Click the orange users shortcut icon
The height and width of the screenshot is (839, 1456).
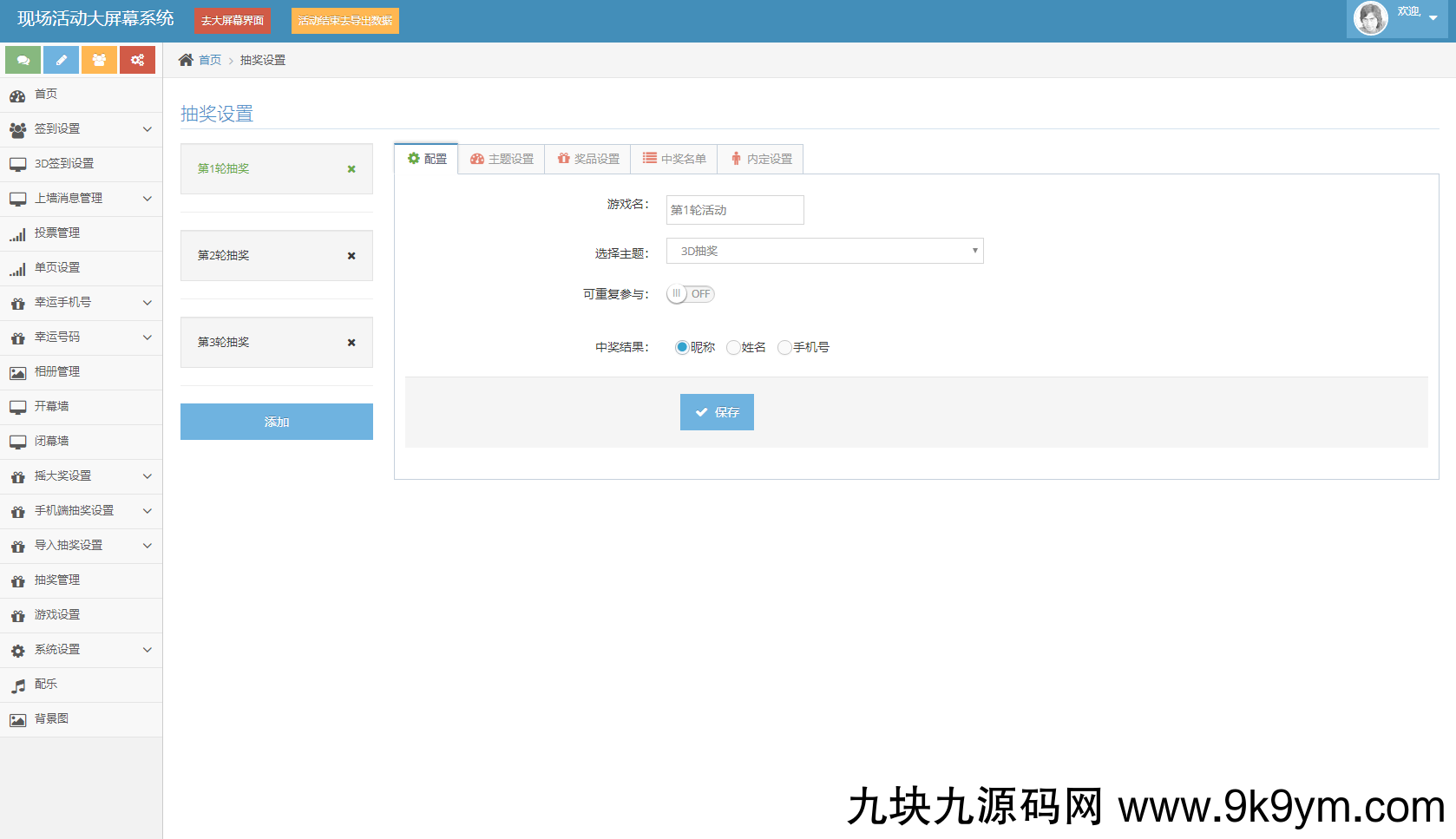click(x=99, y=60)
